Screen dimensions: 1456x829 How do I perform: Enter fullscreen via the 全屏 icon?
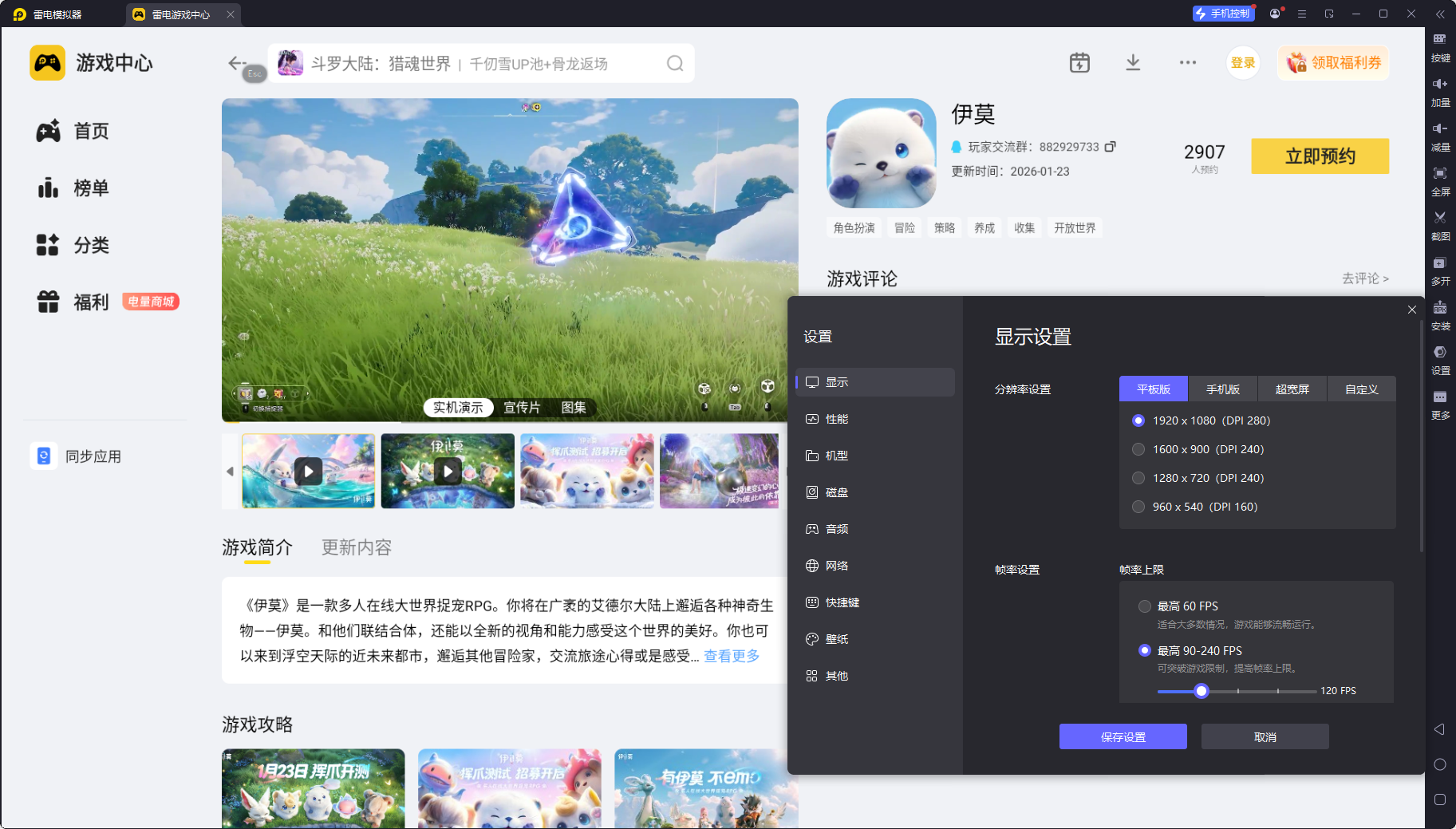coord(1440,181)
